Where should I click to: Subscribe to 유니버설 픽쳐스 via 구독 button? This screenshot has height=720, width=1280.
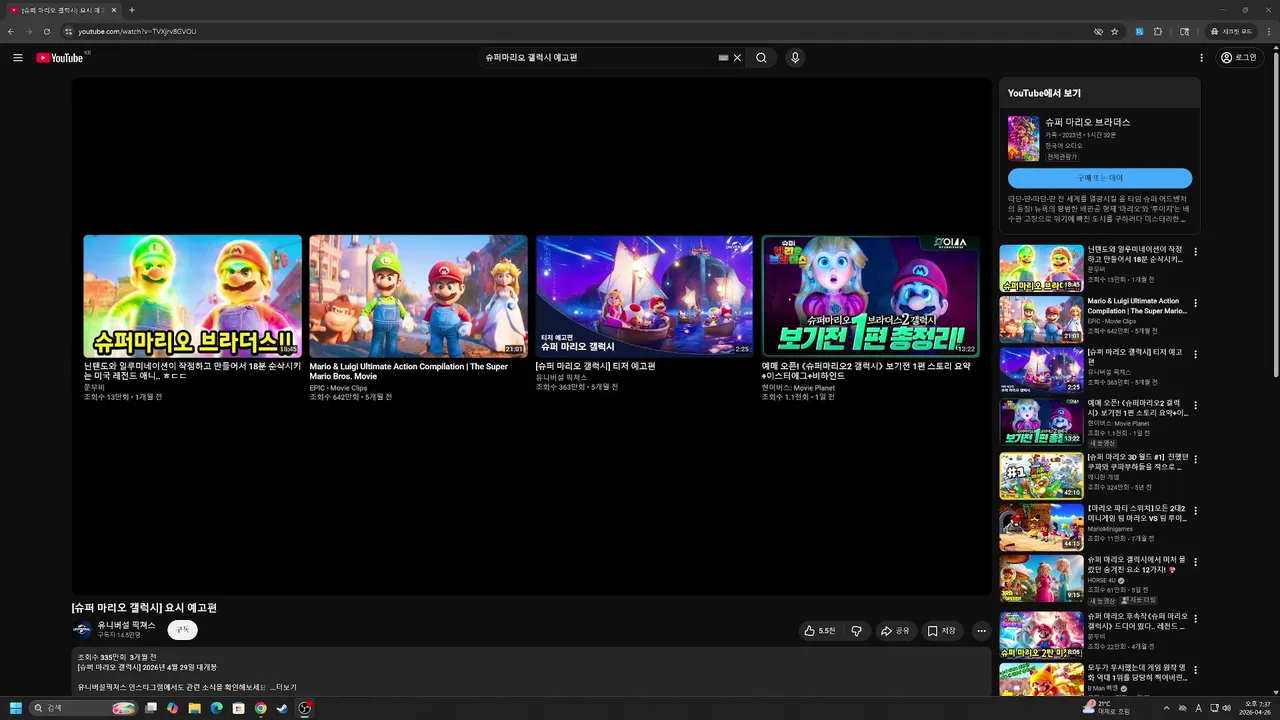click(x=183, y=630)
